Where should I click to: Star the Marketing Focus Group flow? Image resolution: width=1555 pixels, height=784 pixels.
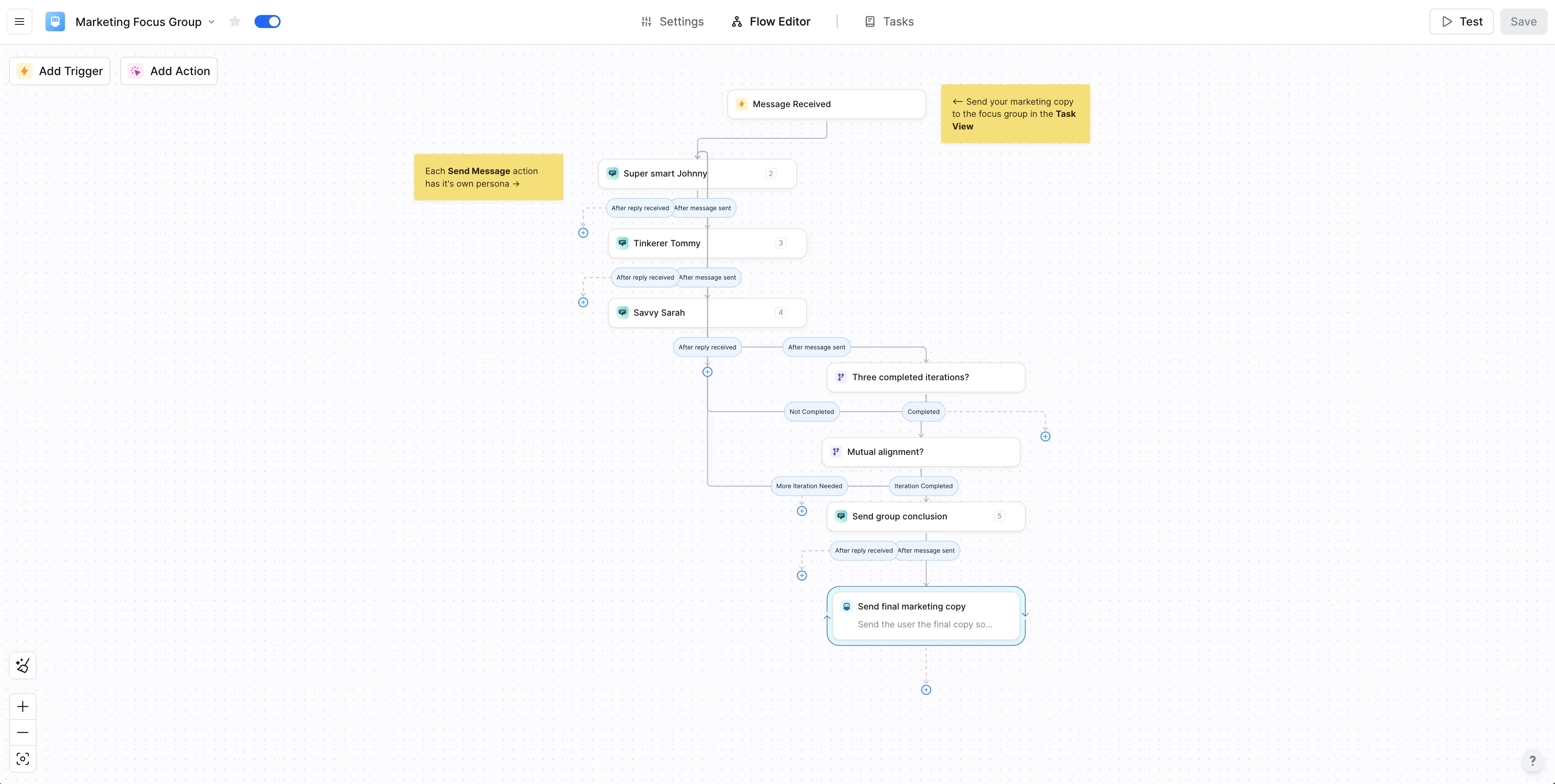235,22
